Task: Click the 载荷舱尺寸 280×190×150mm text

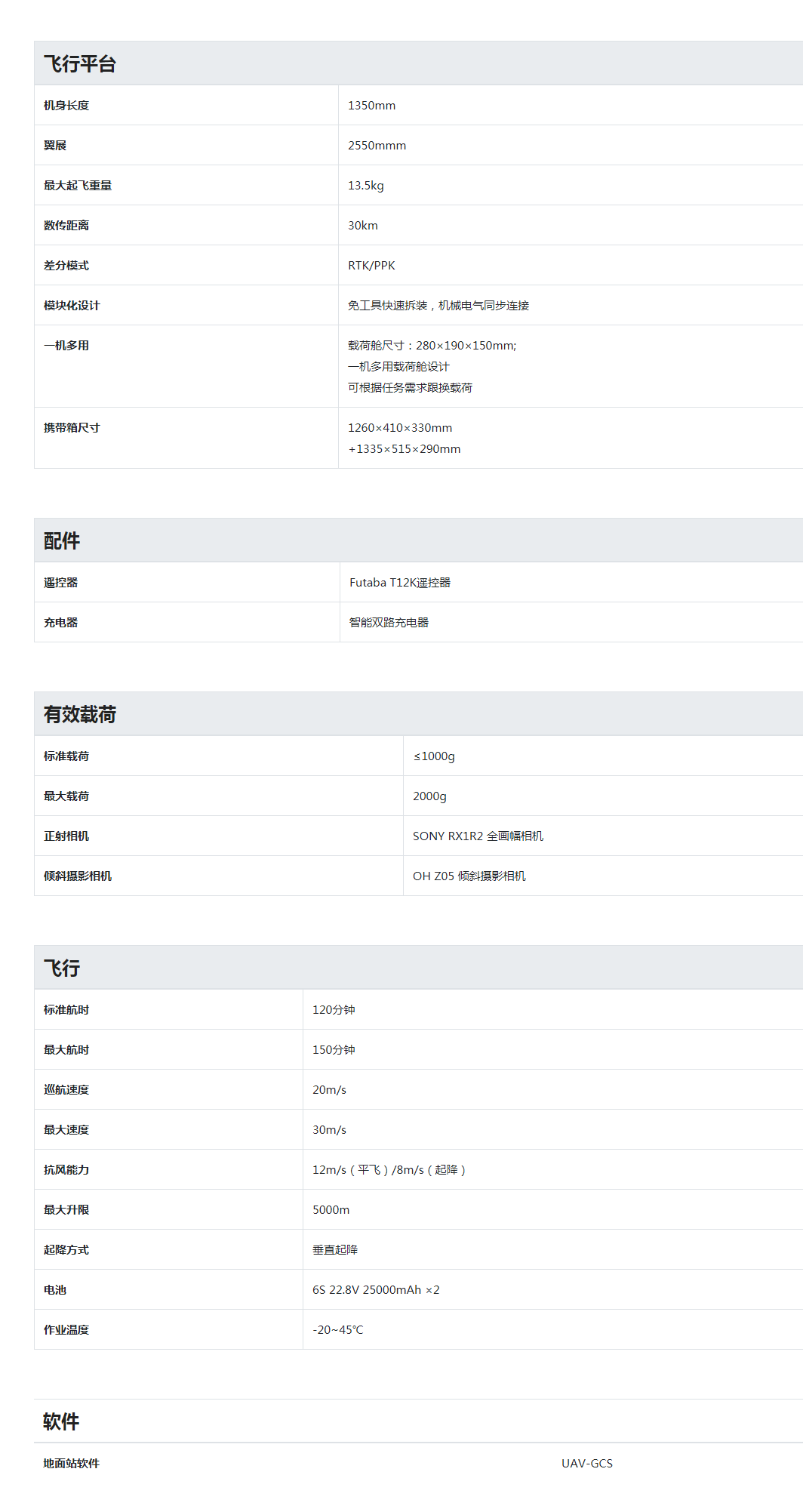Action: coord(432,346)
